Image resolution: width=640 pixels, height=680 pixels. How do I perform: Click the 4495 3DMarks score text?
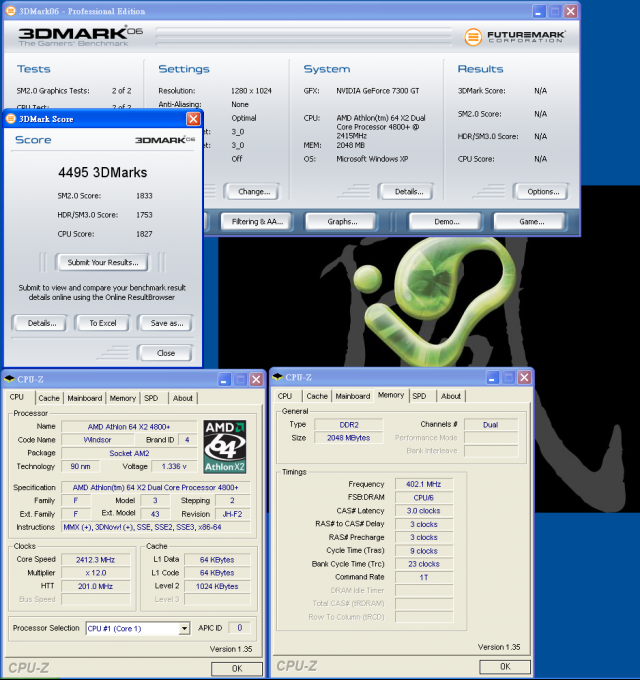103,173
